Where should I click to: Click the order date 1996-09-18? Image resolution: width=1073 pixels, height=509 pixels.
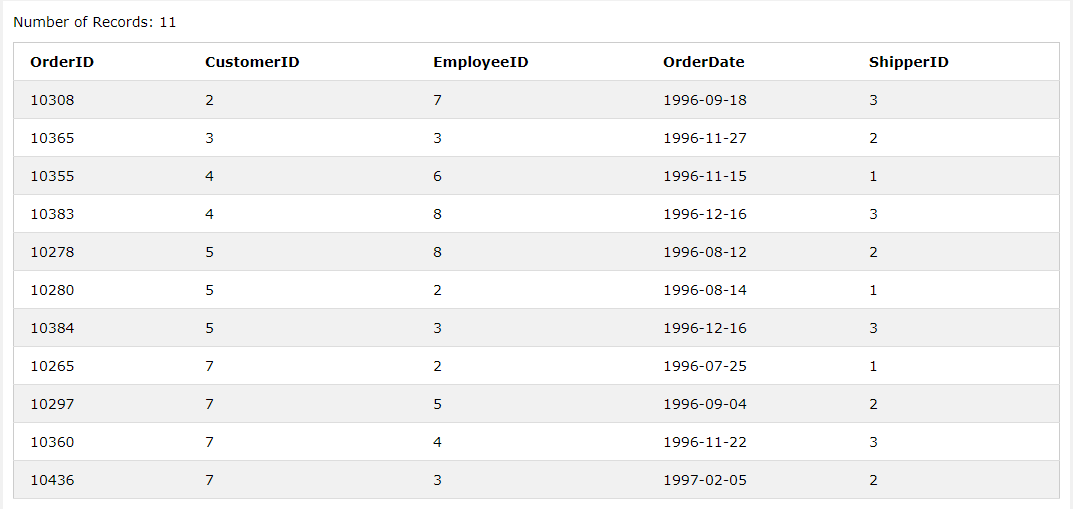click(x=704, y=100)
